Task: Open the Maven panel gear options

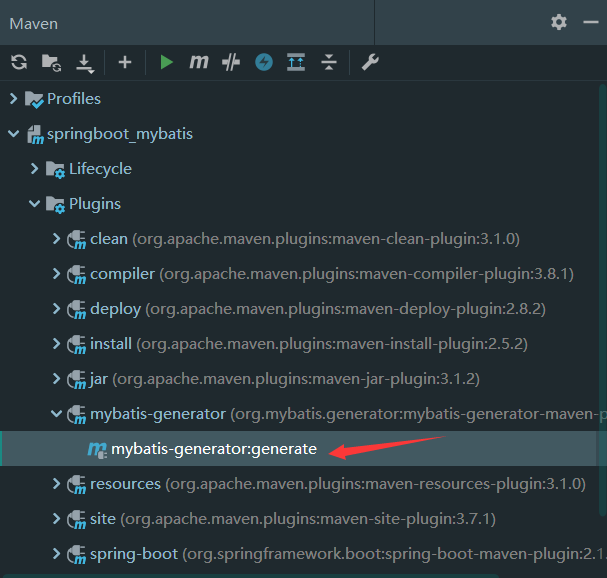Action: (x=559, y=22)
